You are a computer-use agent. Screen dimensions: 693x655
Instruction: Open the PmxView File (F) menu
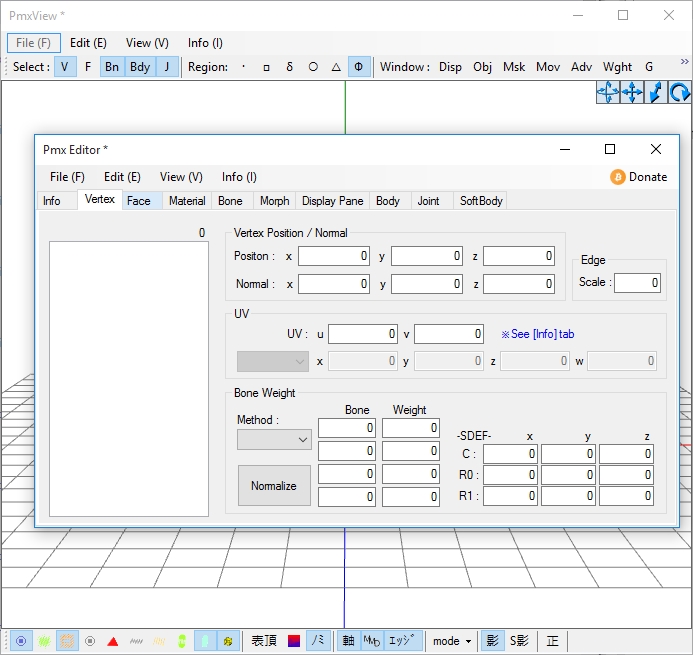34,43
